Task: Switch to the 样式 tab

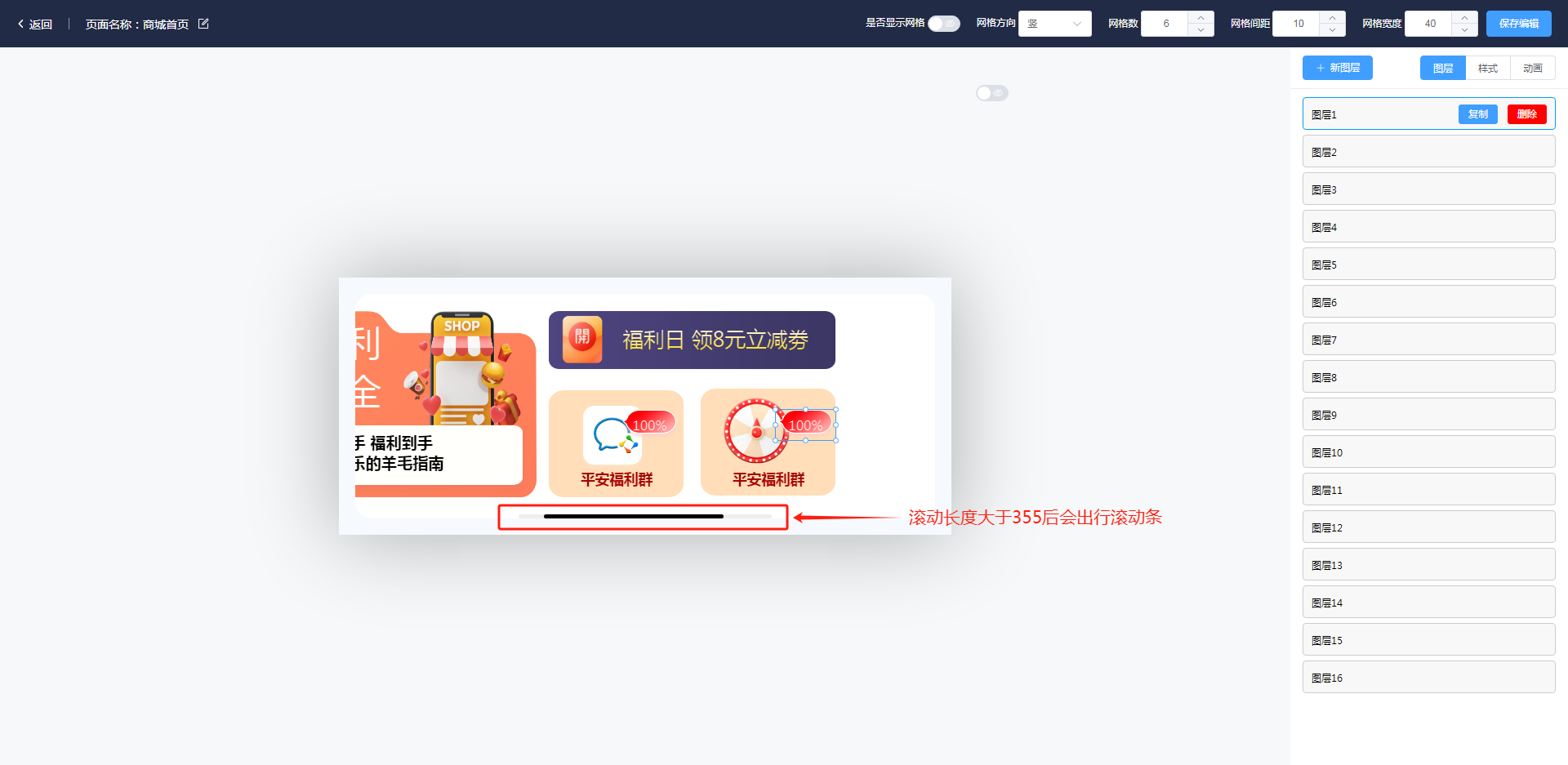Action: [x=1487, y=68]
